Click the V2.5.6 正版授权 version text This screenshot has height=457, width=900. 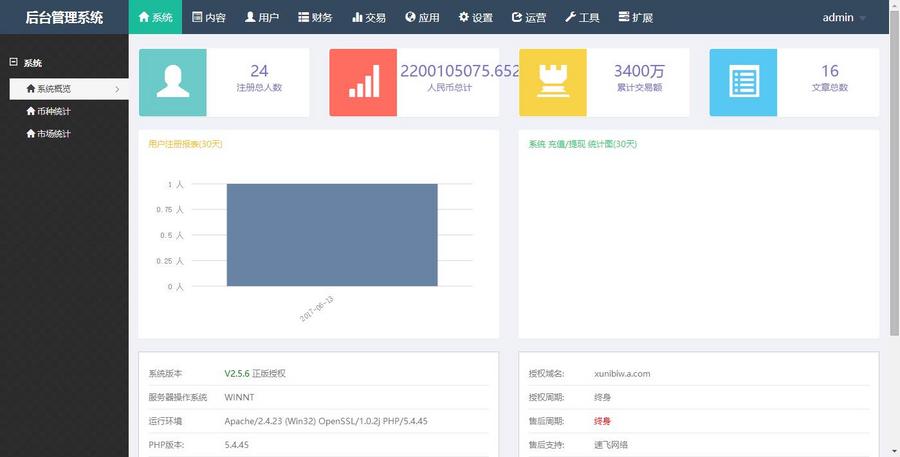(255, 373)
